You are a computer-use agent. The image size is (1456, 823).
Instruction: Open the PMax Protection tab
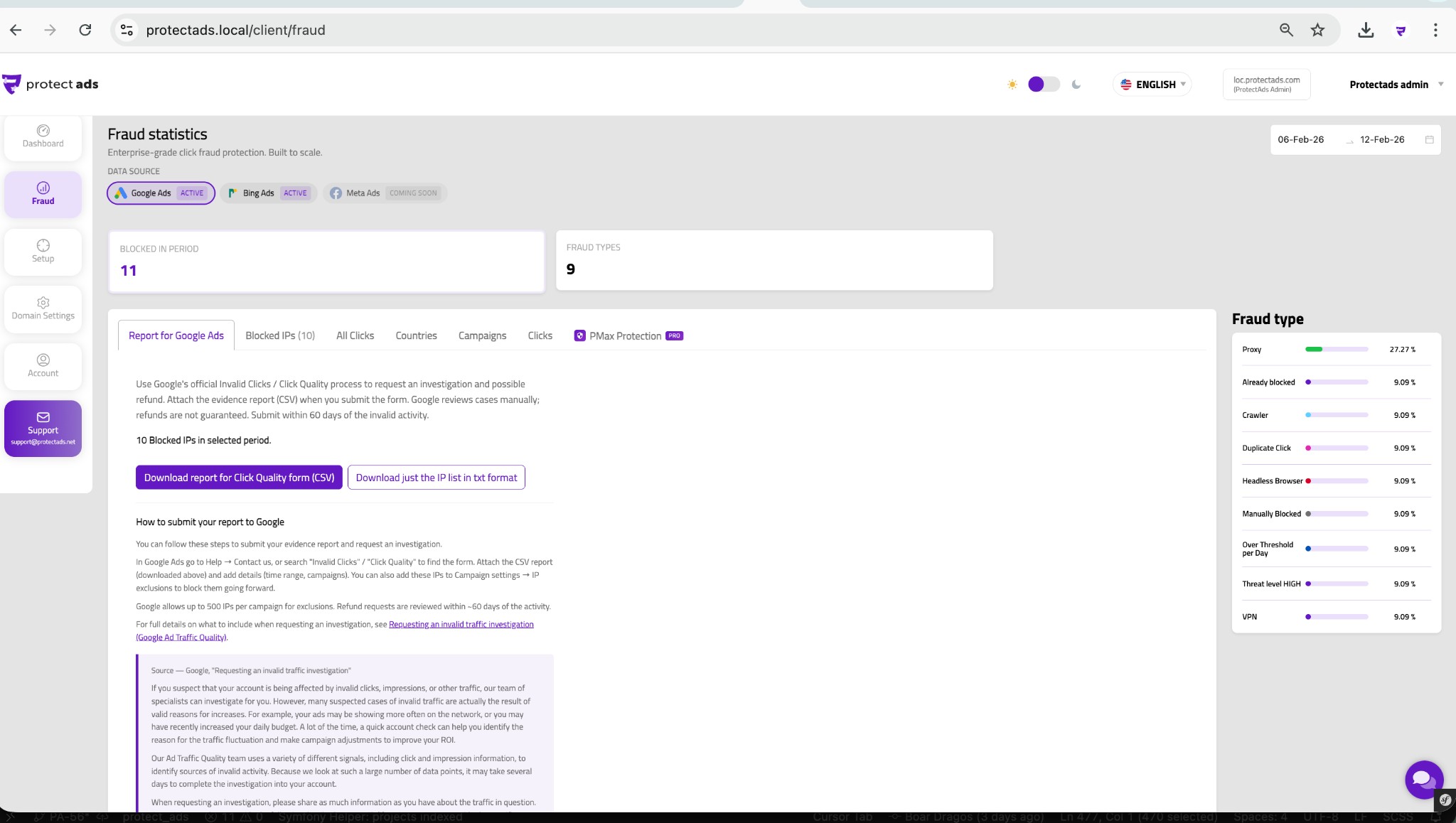point(627,335)
